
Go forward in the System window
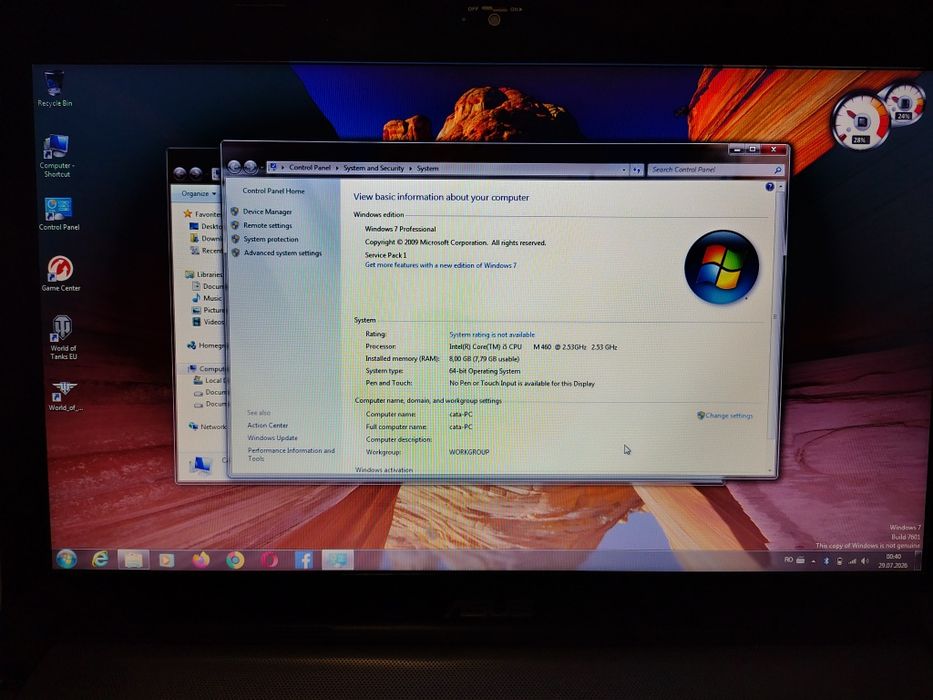pos(251,168)
